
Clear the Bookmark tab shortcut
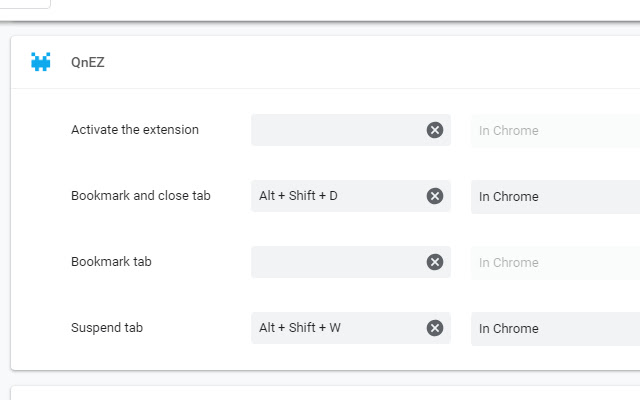(435, 262)
